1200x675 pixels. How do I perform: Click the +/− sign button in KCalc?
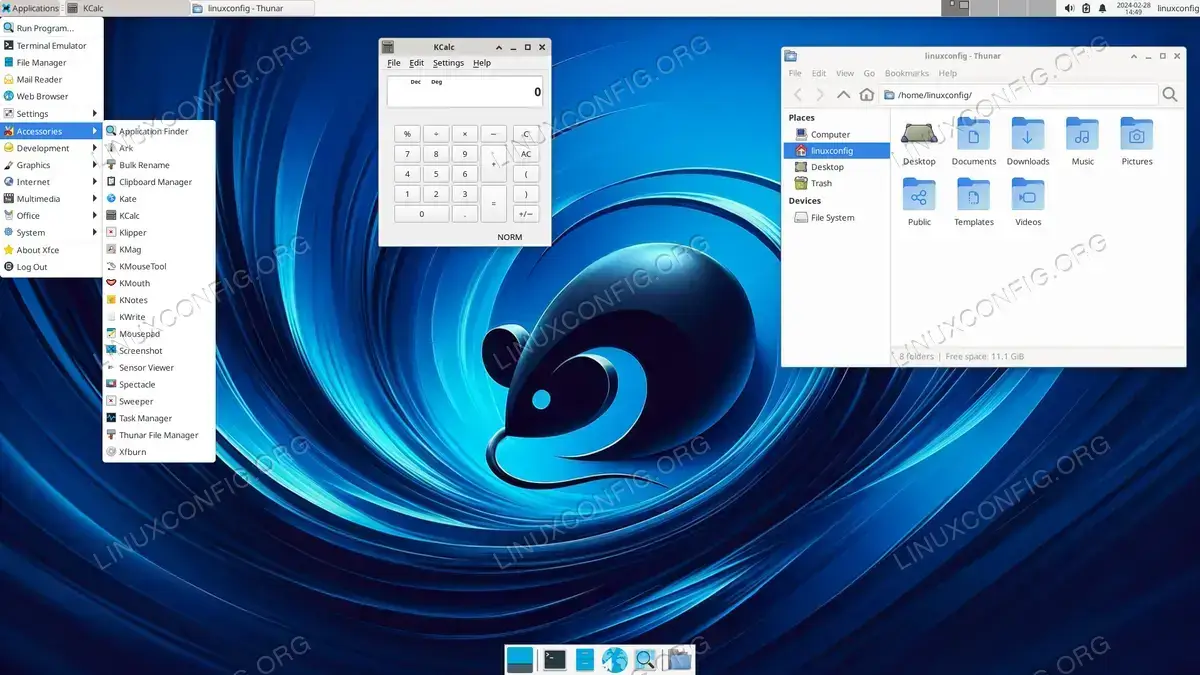click(526, 214)
